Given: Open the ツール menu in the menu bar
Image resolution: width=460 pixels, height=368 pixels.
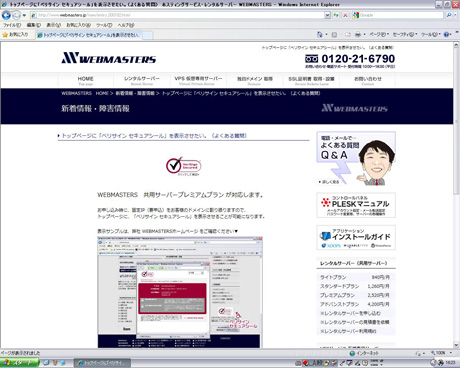Looking at the screenshot, I should (104, 25).
